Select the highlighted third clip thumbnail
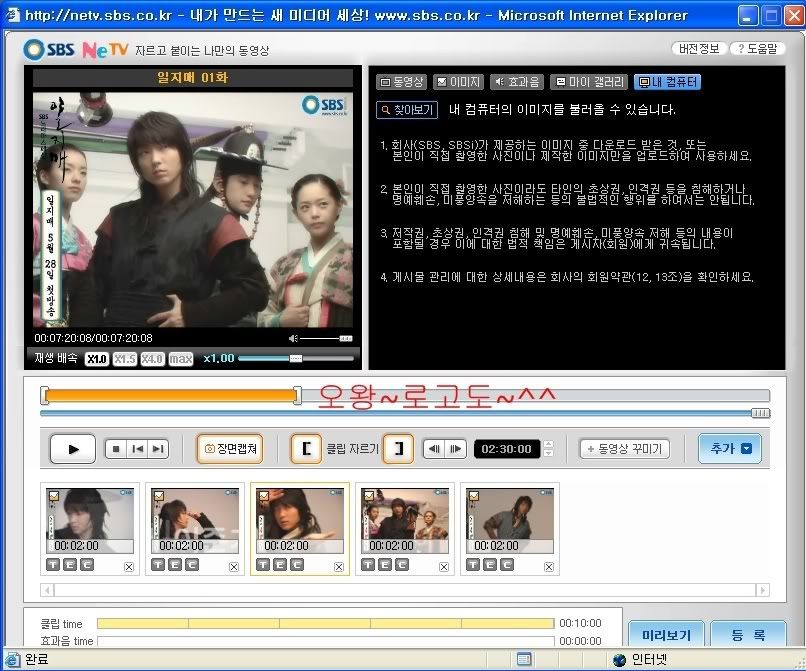Viewport: 806px width, 671px height. 299,520
